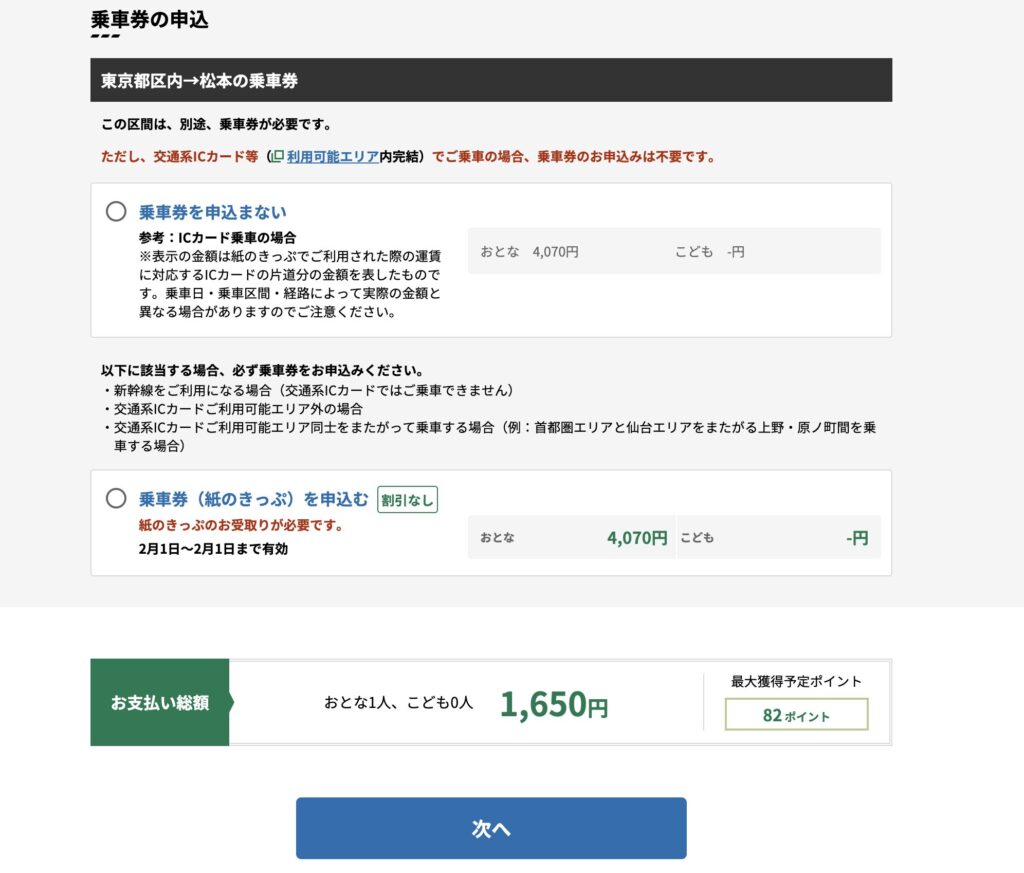This screenshot has width=1024, height=873.
Task: Select the 乗車券を申込まない radio button
Action: tap(116, 212)
